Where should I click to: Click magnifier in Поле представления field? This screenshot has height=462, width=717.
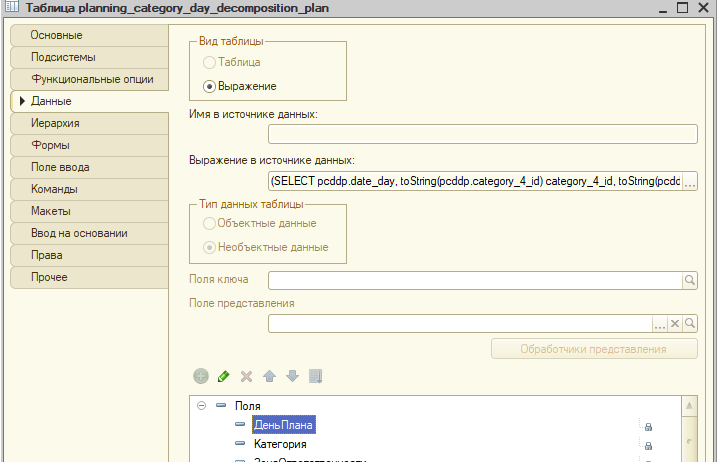[690, 323]
